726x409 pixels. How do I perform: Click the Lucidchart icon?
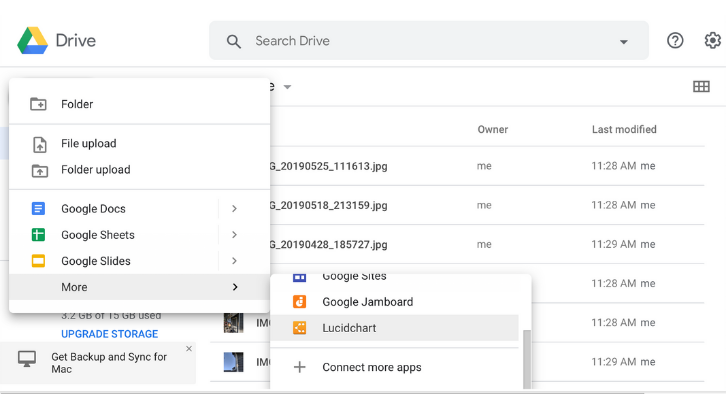click(x=300, y=328)
